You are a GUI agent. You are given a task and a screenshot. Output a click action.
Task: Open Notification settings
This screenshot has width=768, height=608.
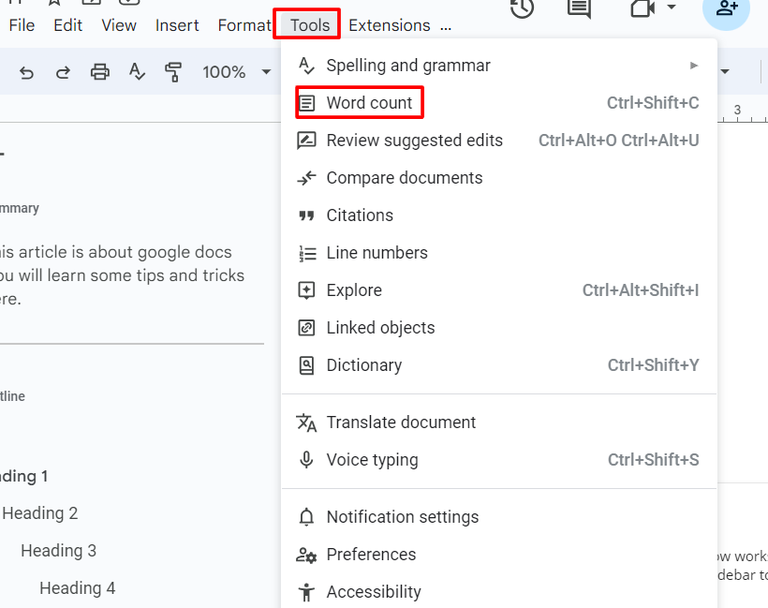499,517
